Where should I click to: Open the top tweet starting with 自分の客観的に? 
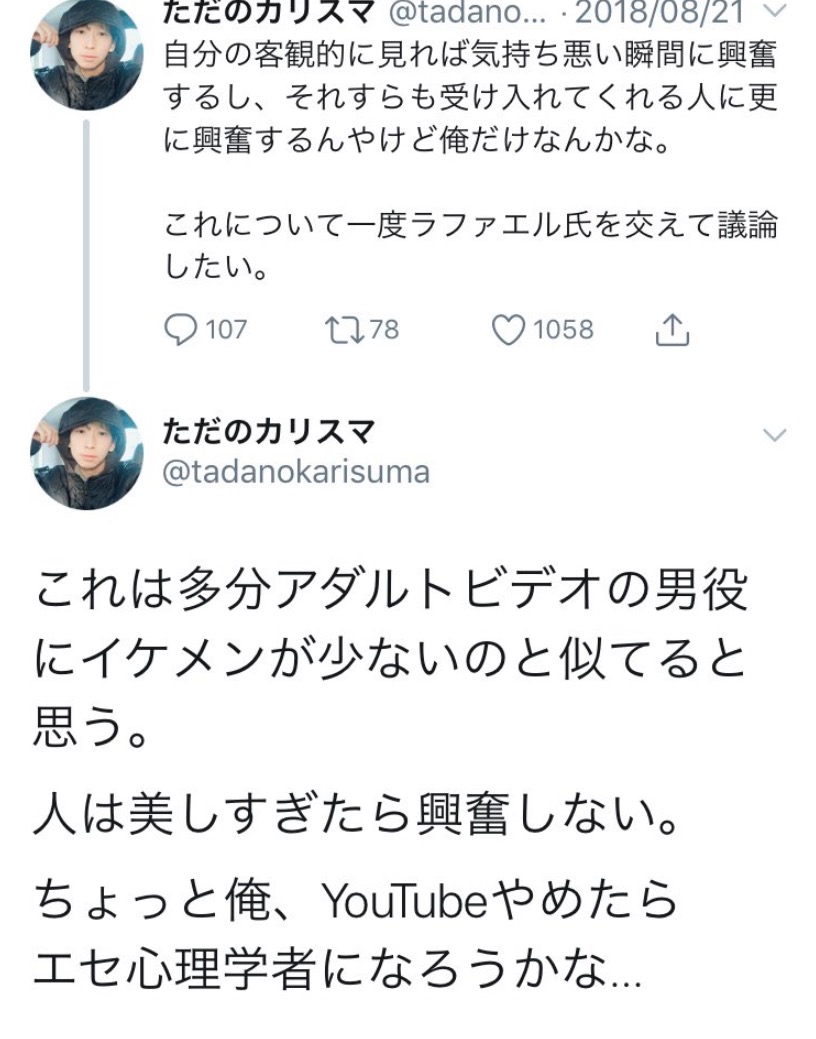coord(470,97)
